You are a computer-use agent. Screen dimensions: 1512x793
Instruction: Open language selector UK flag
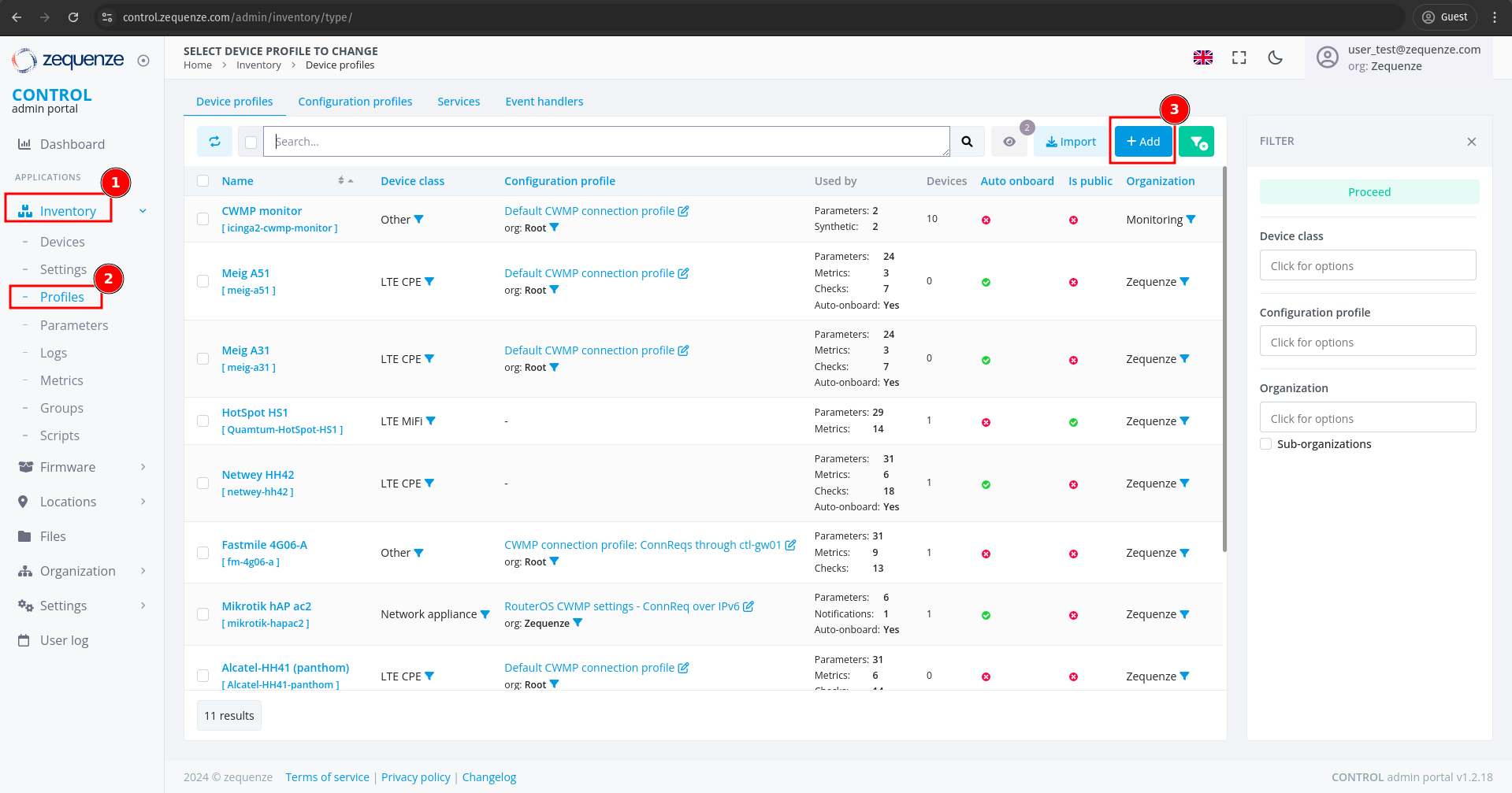(x=1202, y=57)
